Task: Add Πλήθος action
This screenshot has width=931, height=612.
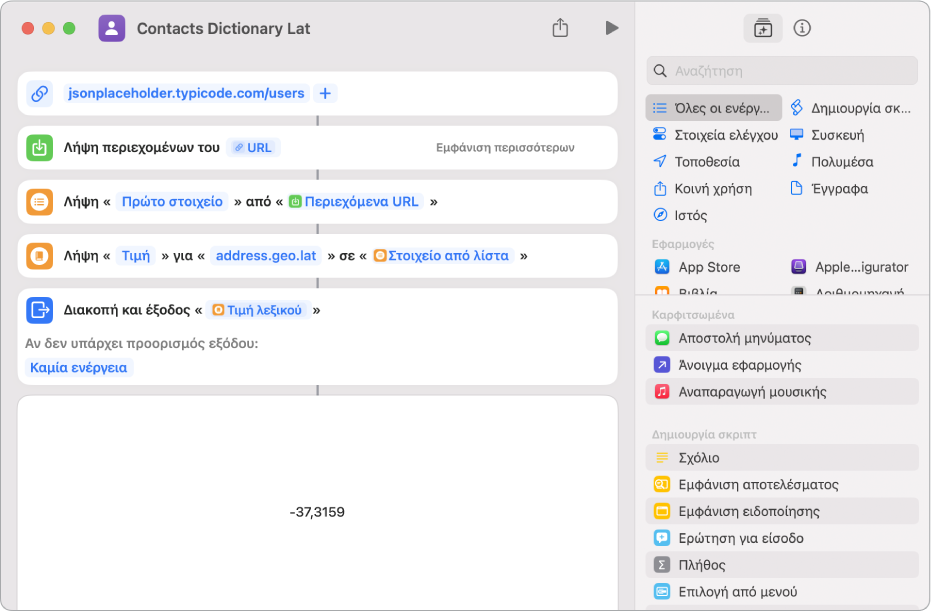Action: pyautogui.click(x=782, y=565)
